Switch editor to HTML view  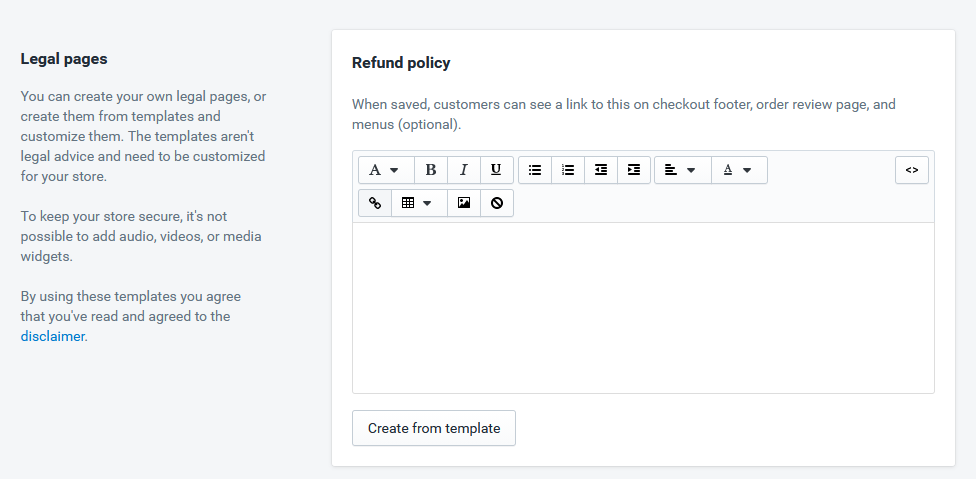912,170
